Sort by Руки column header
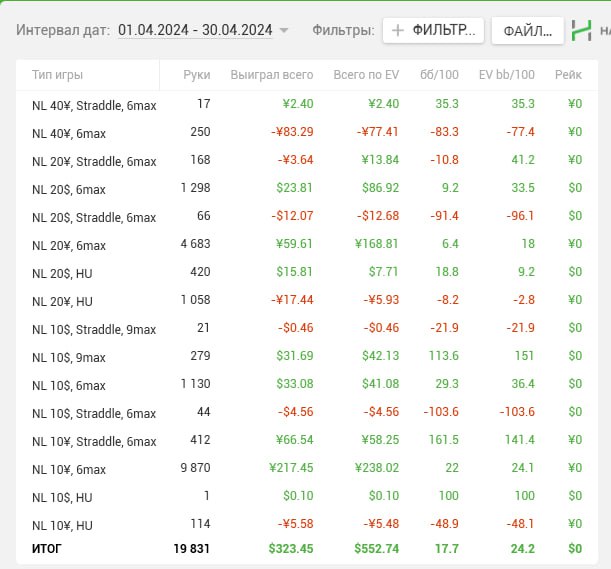Image resolution: width=611 pixels, height=569 pixels. pos(197,74)
